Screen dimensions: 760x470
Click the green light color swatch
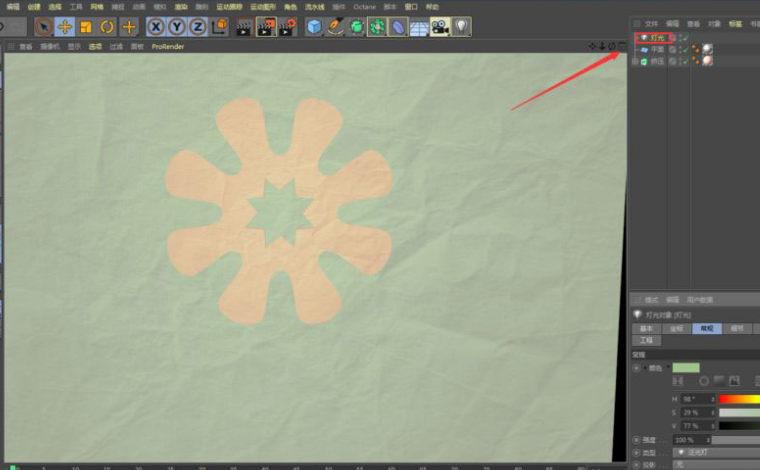coord(686,368)
